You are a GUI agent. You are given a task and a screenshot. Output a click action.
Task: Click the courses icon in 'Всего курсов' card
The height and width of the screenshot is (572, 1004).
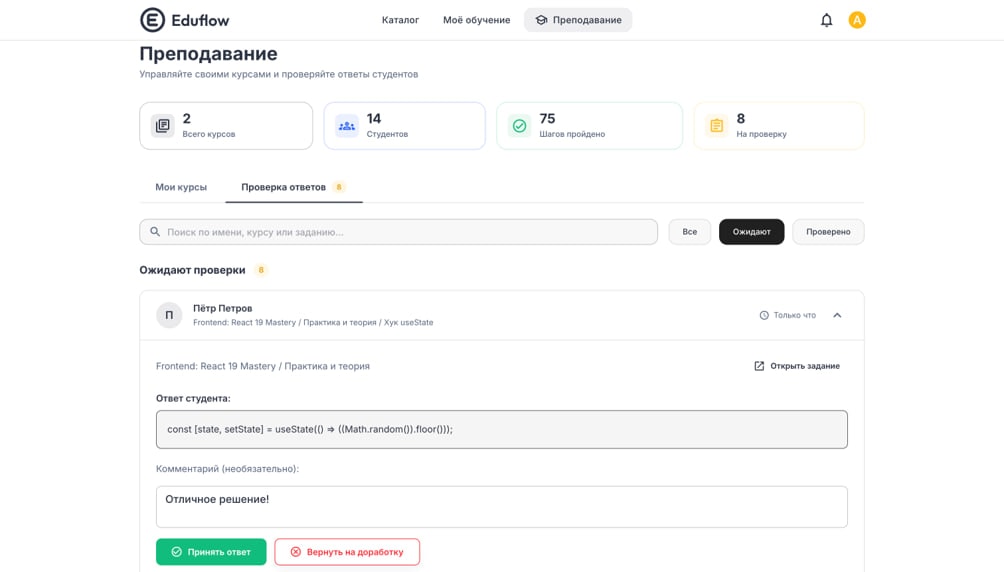pyautogui.click(x=163, y=126)
